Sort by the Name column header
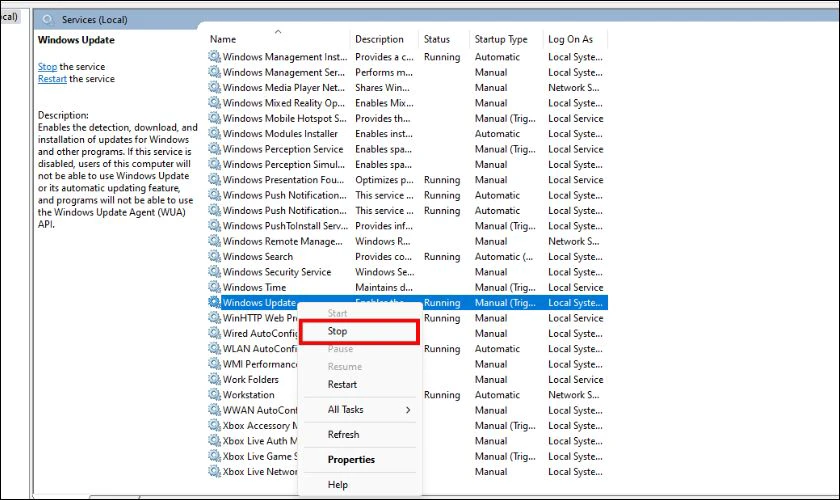Viewport: 840px width, 500px height. pyautogui.click(x=223, y=39)
